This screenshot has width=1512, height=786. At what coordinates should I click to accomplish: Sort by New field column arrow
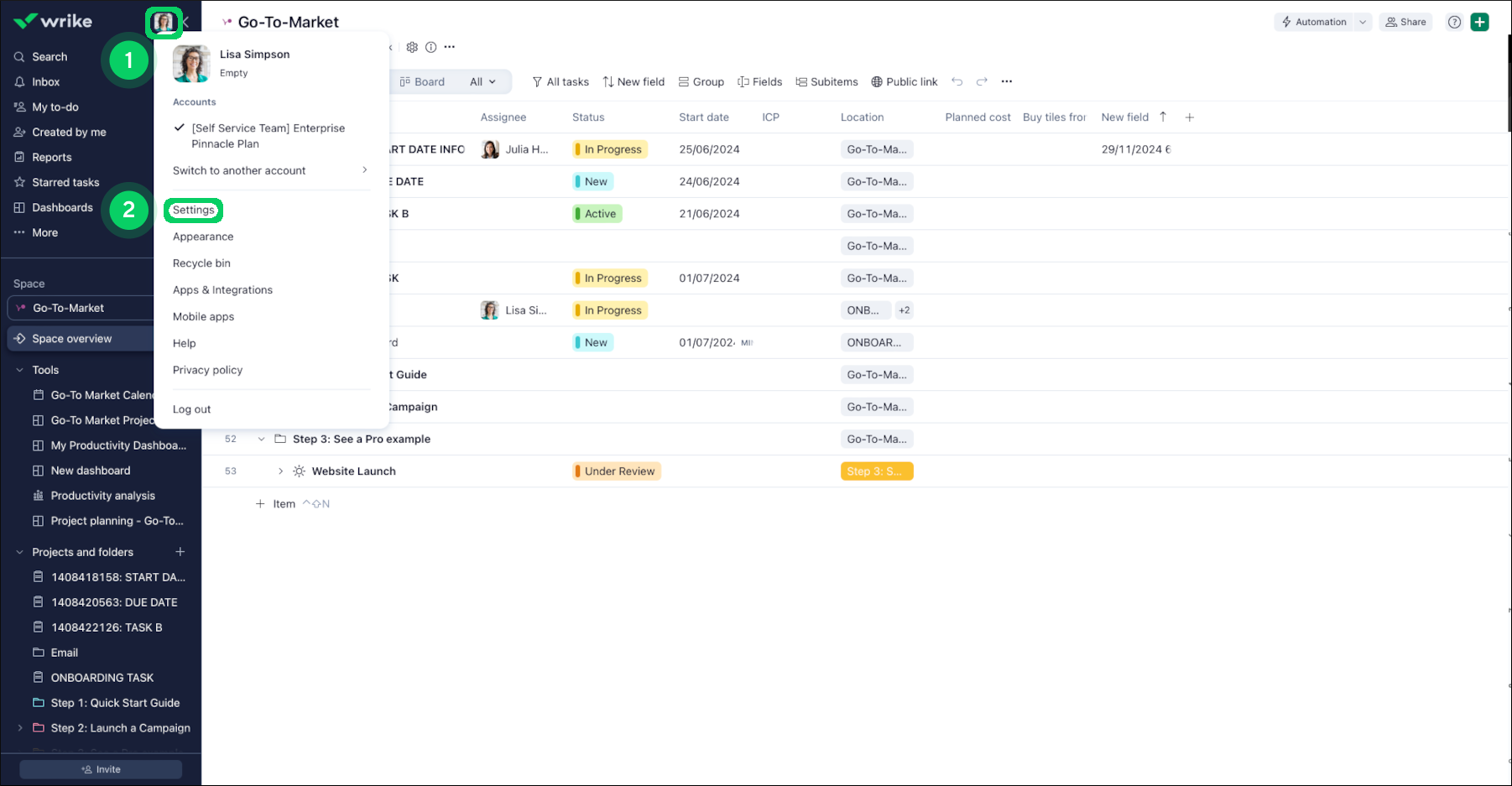1163,117
